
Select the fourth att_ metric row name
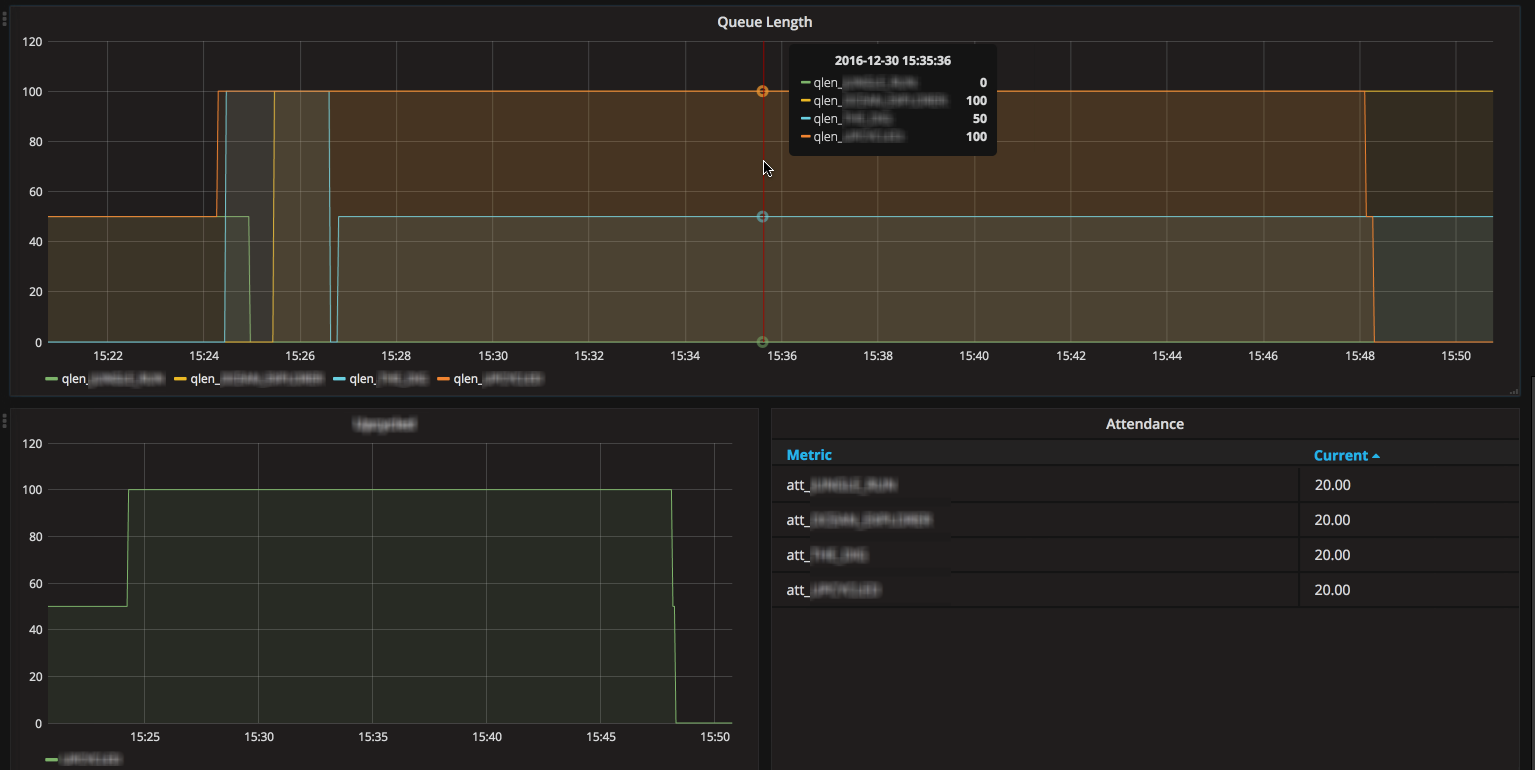[834, 590]
